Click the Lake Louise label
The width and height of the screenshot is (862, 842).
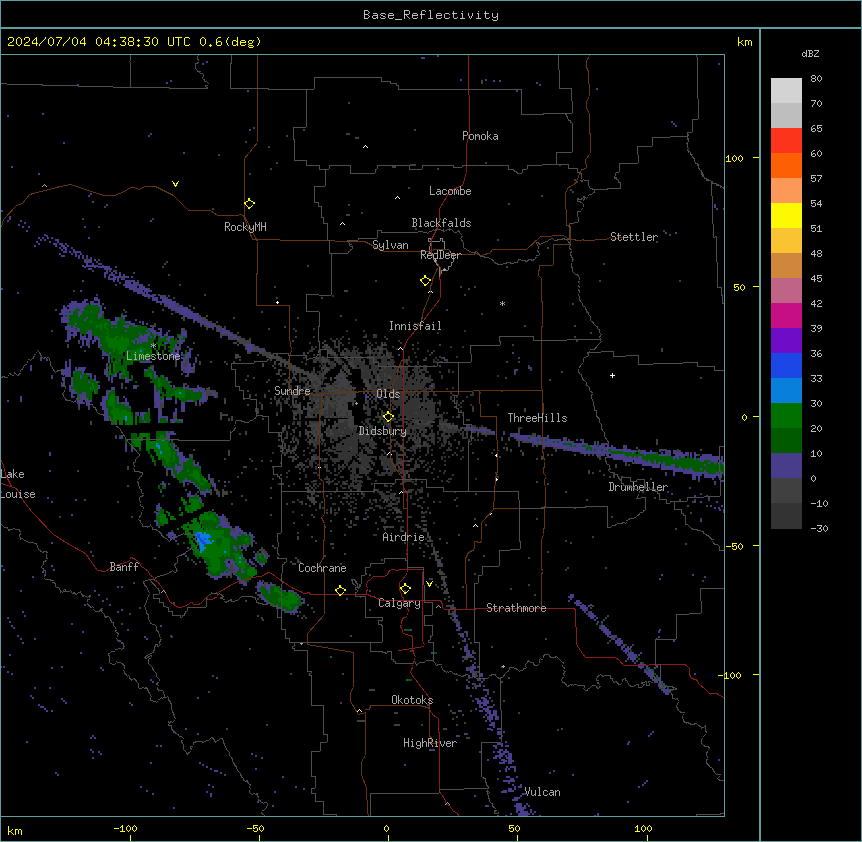coord(18,484)
